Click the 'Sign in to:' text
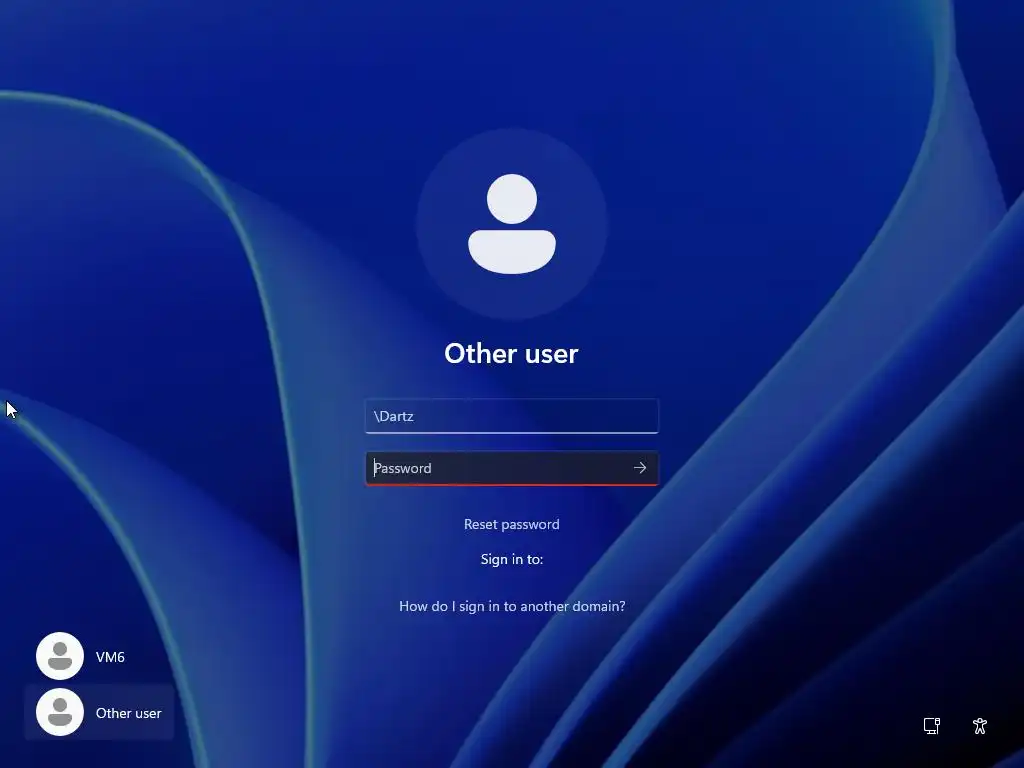The image size is (1024, 768). [x=512, y=559]
